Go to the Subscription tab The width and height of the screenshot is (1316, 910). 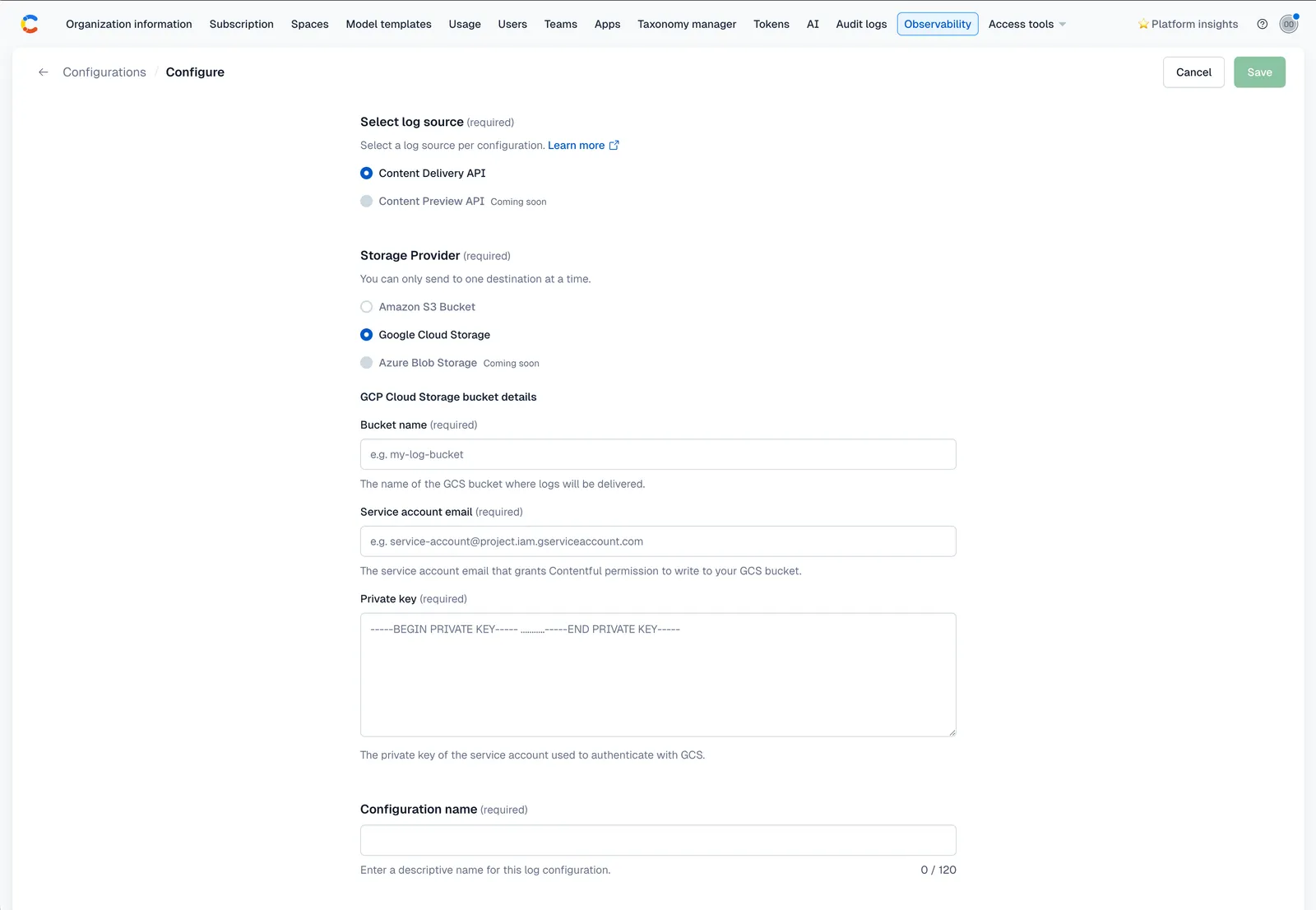242,24
